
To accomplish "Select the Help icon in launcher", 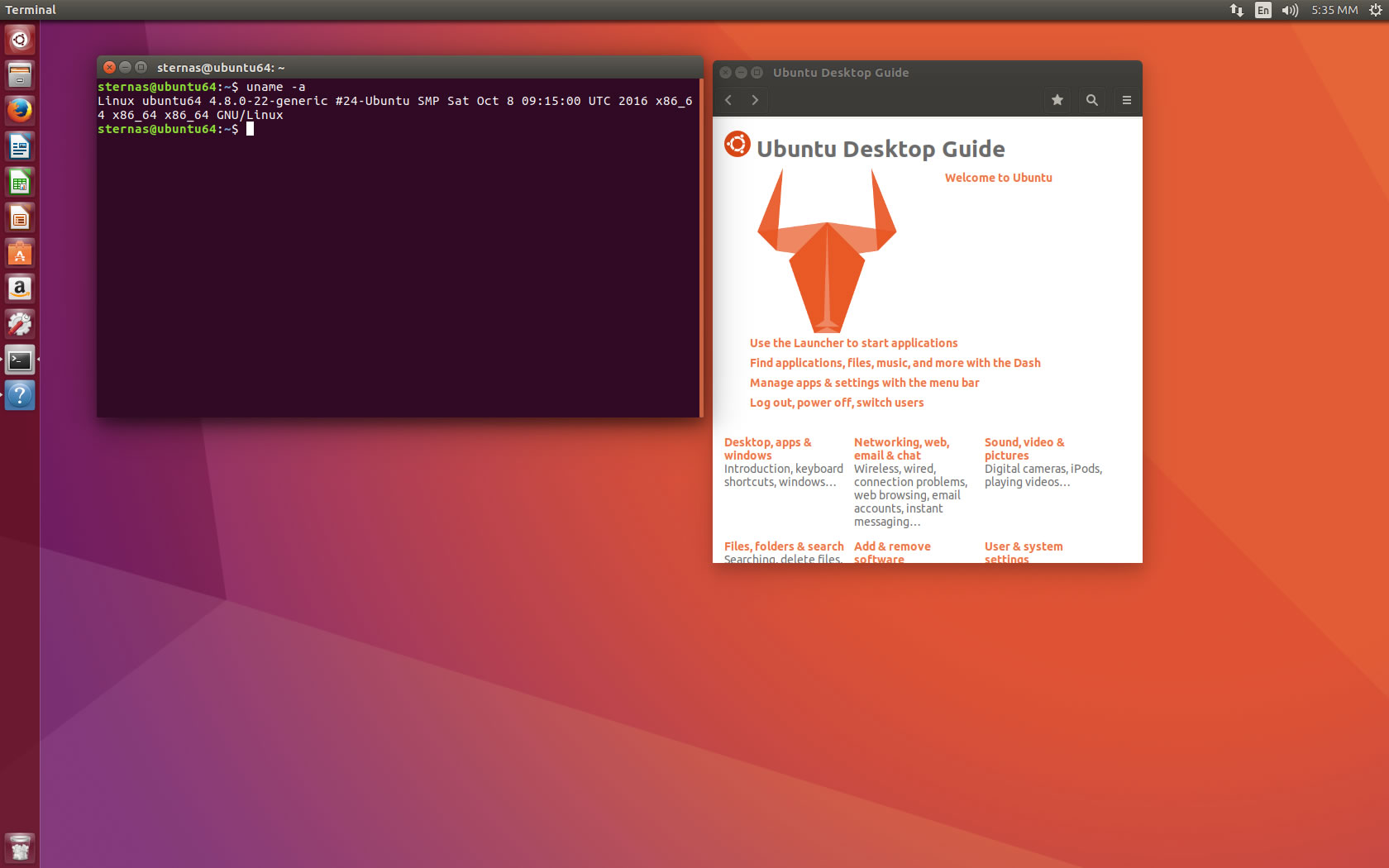I will (x=20, y=395).
